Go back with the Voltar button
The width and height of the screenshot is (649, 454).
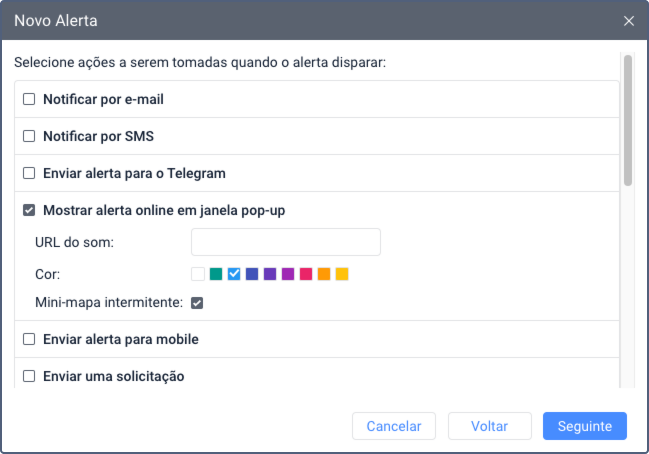[x=489, y=426]
